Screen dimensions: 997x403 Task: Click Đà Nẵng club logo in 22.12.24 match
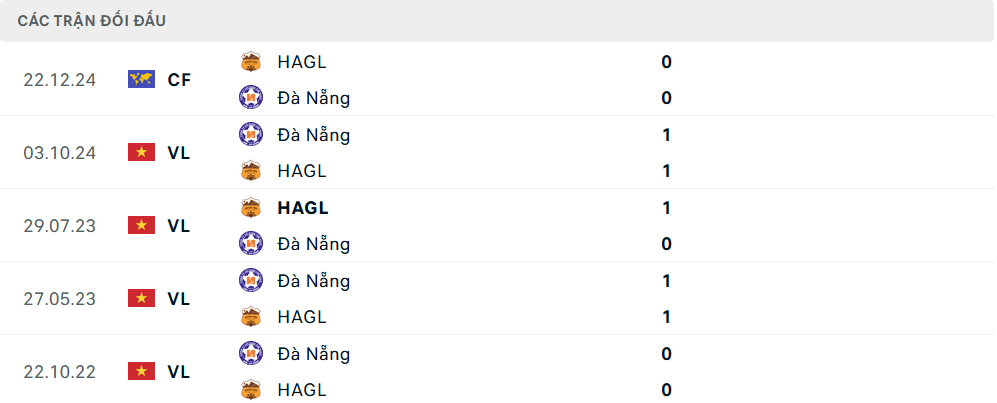pyautogui.click(x=251, y=98)
